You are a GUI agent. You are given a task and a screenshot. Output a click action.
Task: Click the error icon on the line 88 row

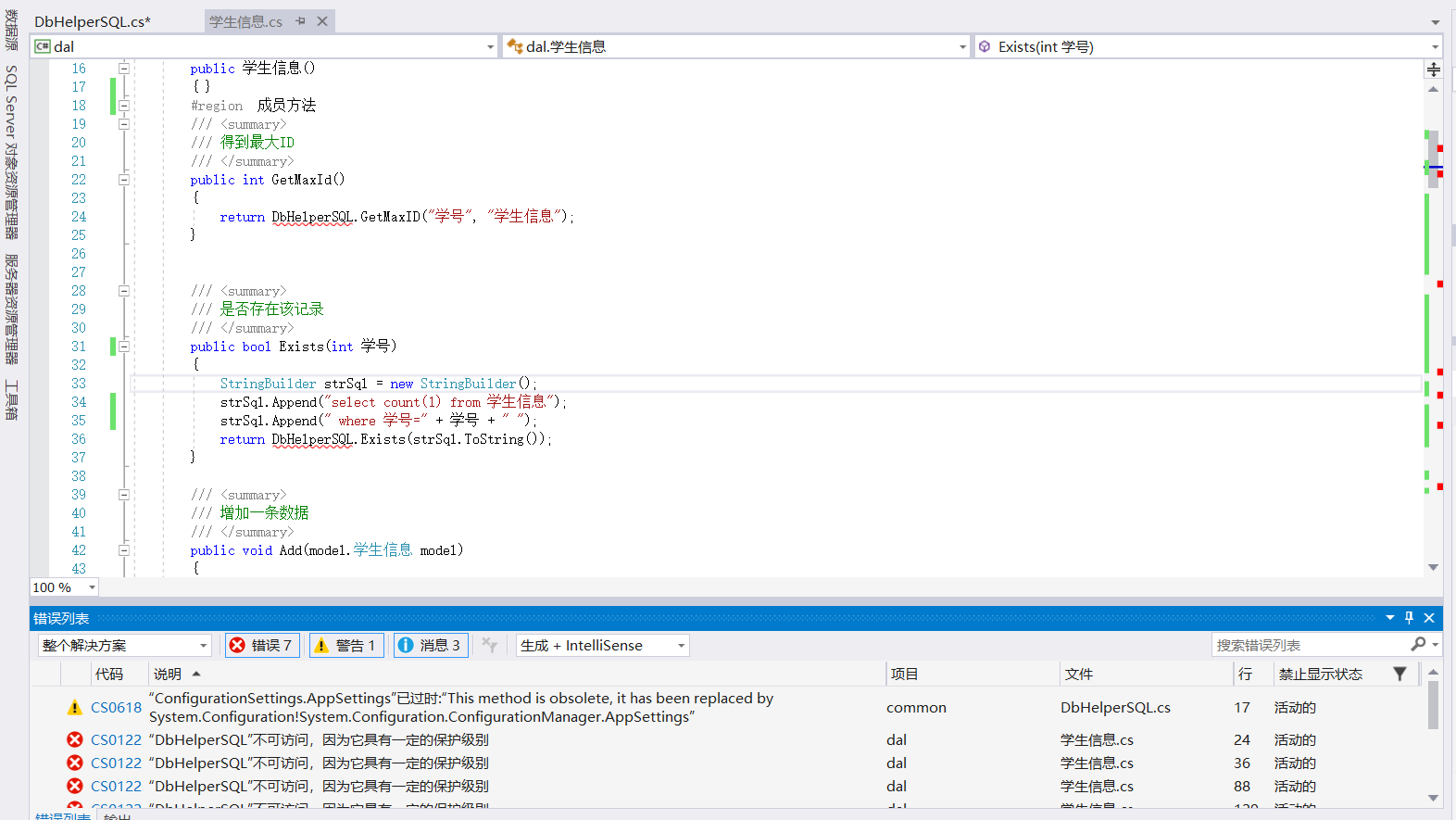[x=75, y=786]
